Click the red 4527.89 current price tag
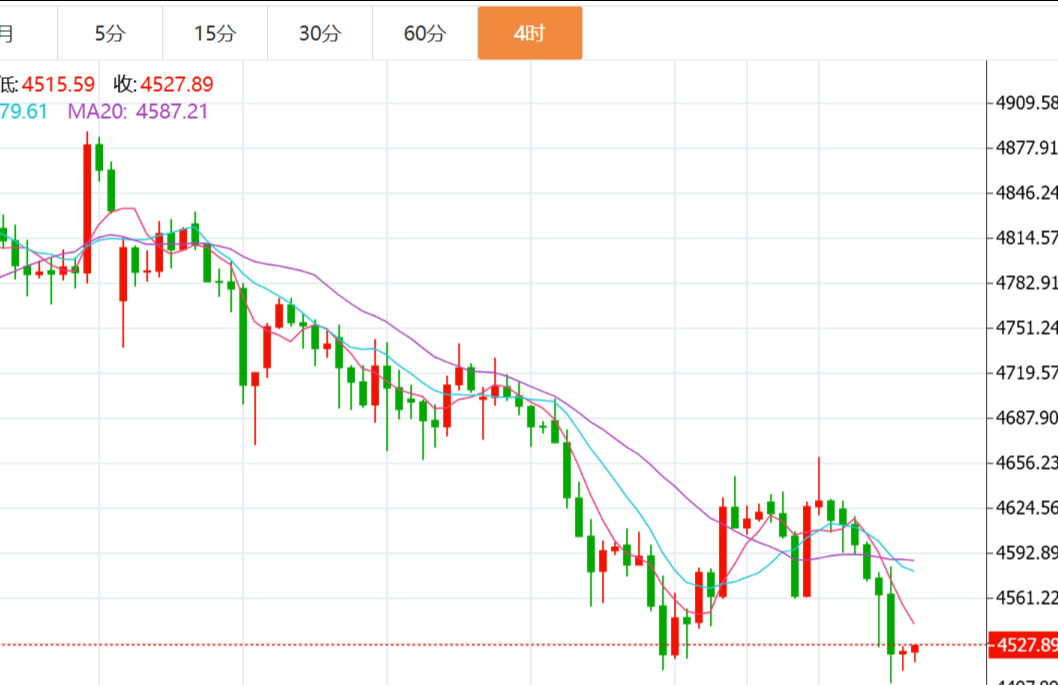This screenshot has height=685, width=1058. click(1023, 645)
